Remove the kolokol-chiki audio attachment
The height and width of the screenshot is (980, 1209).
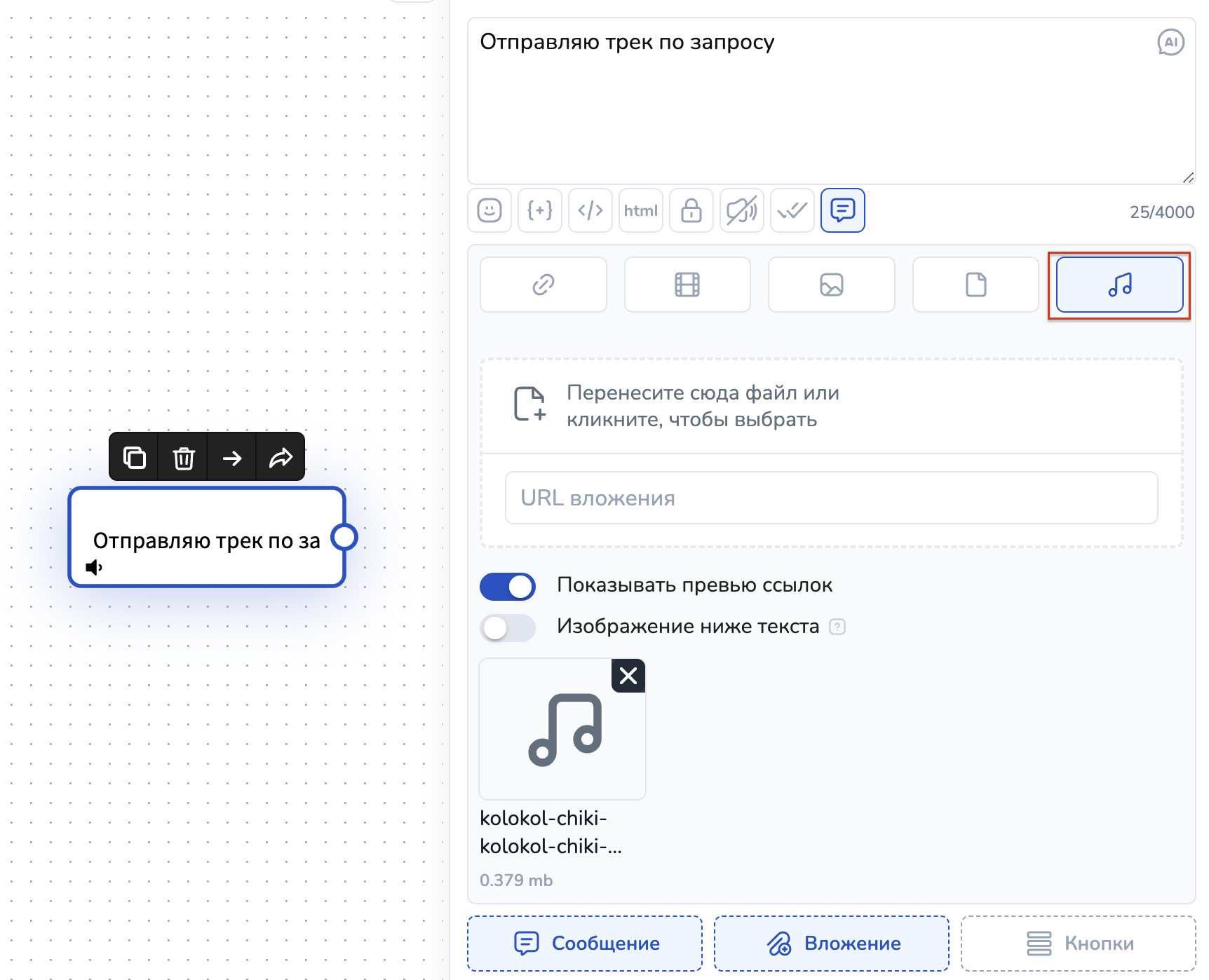pos(628,676)
